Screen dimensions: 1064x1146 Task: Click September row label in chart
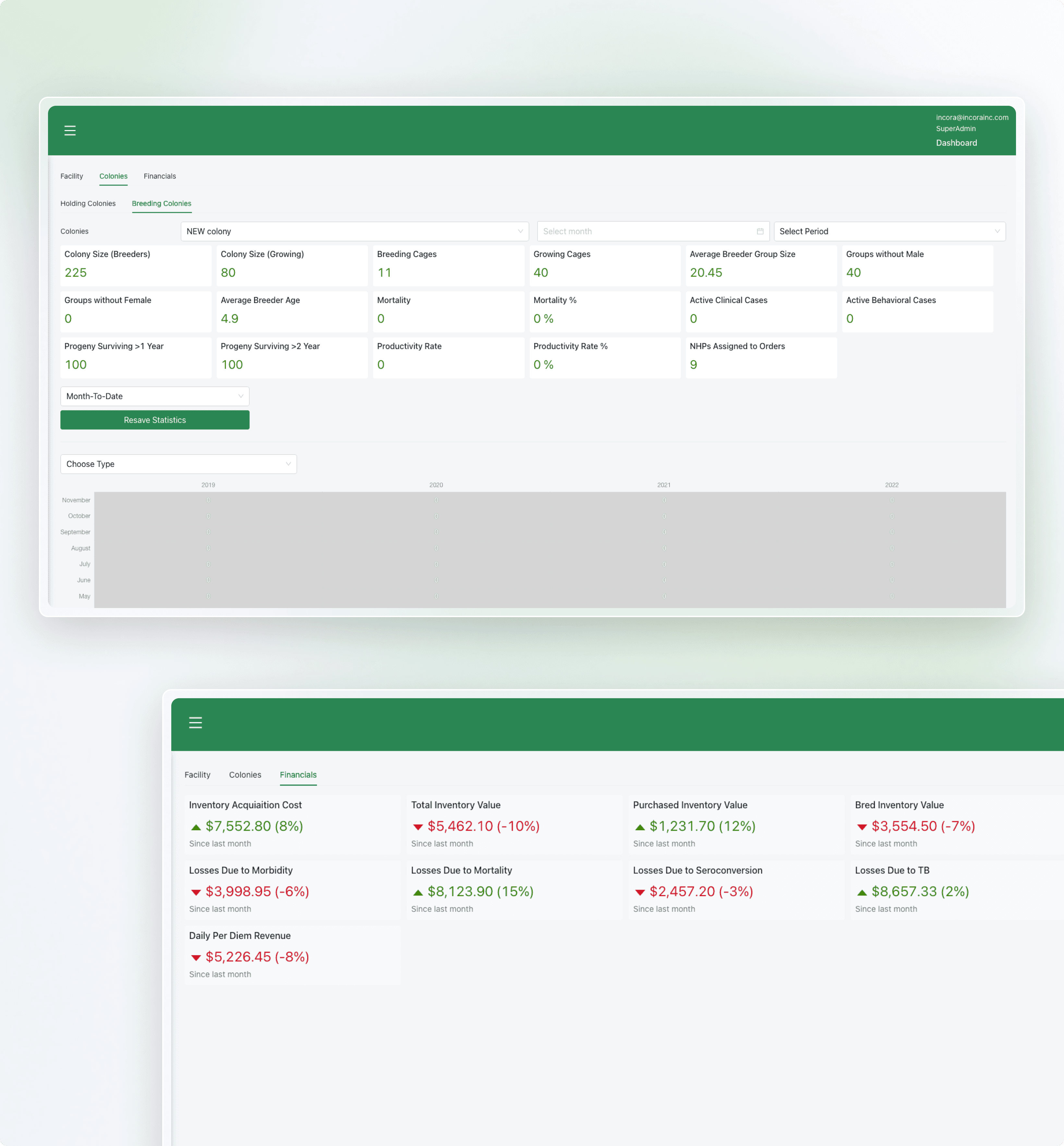coord(76,532)
